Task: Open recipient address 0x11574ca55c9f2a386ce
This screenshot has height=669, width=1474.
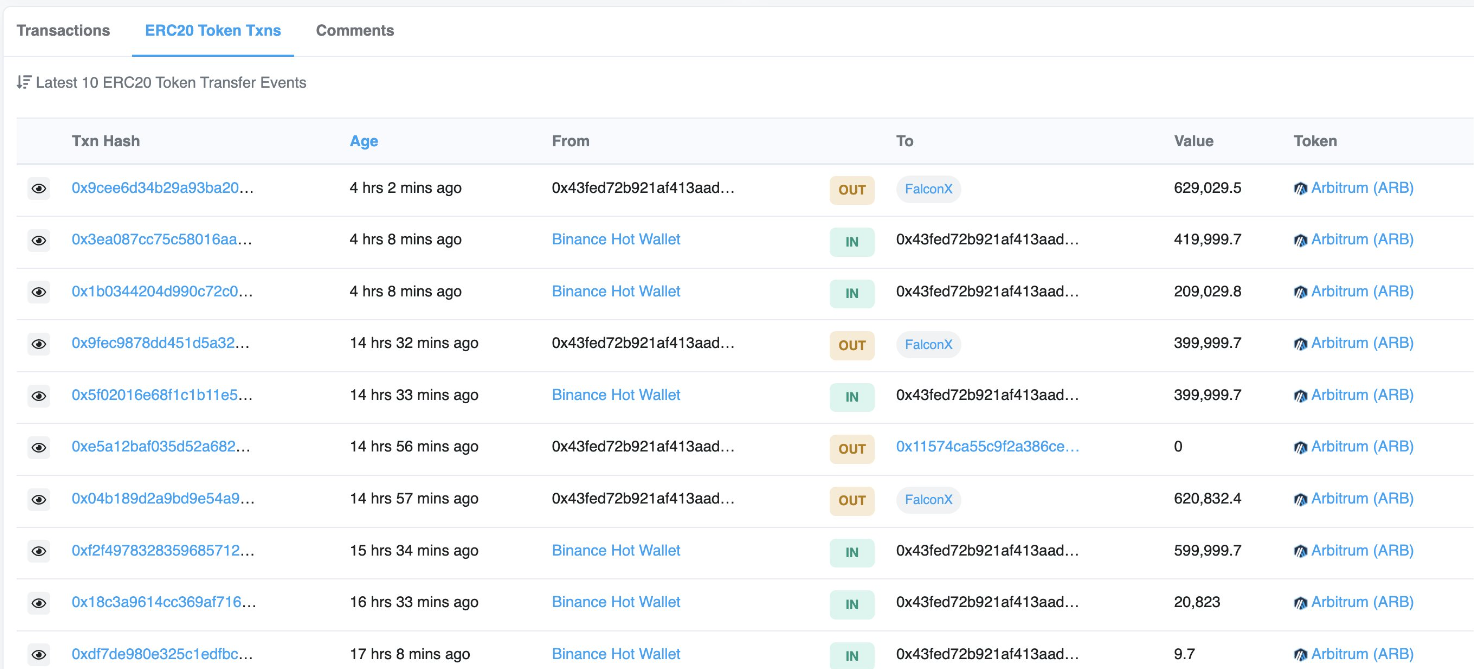Action: pyautogui.click(x=988, y=446)
